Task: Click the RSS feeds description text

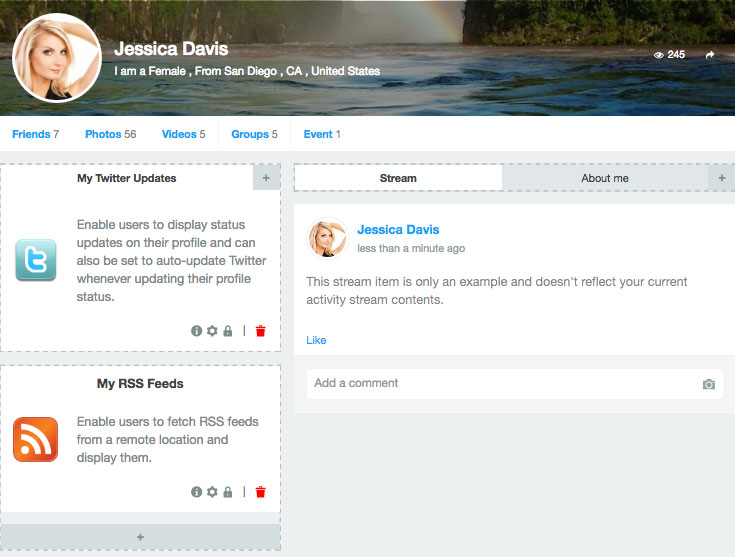Action: point(168,439)
